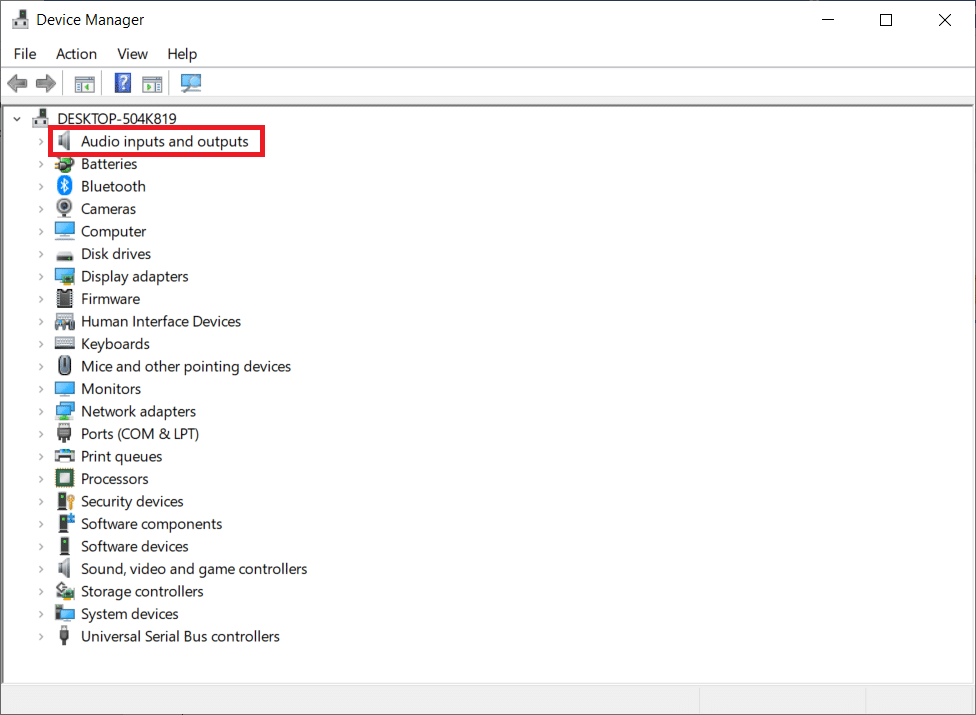Maximize the Device Manager window
The width and height of the screenshot is (976, 715).
point(886,20)
